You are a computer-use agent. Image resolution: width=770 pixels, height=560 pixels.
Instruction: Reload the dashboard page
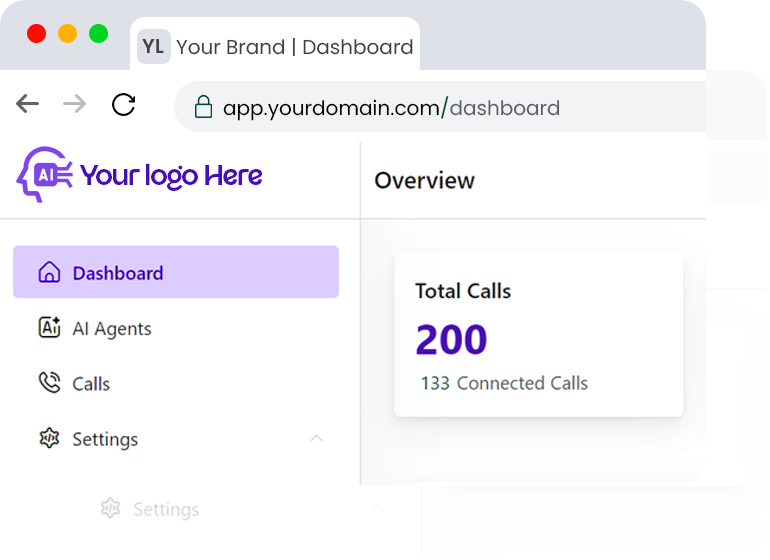123,104
